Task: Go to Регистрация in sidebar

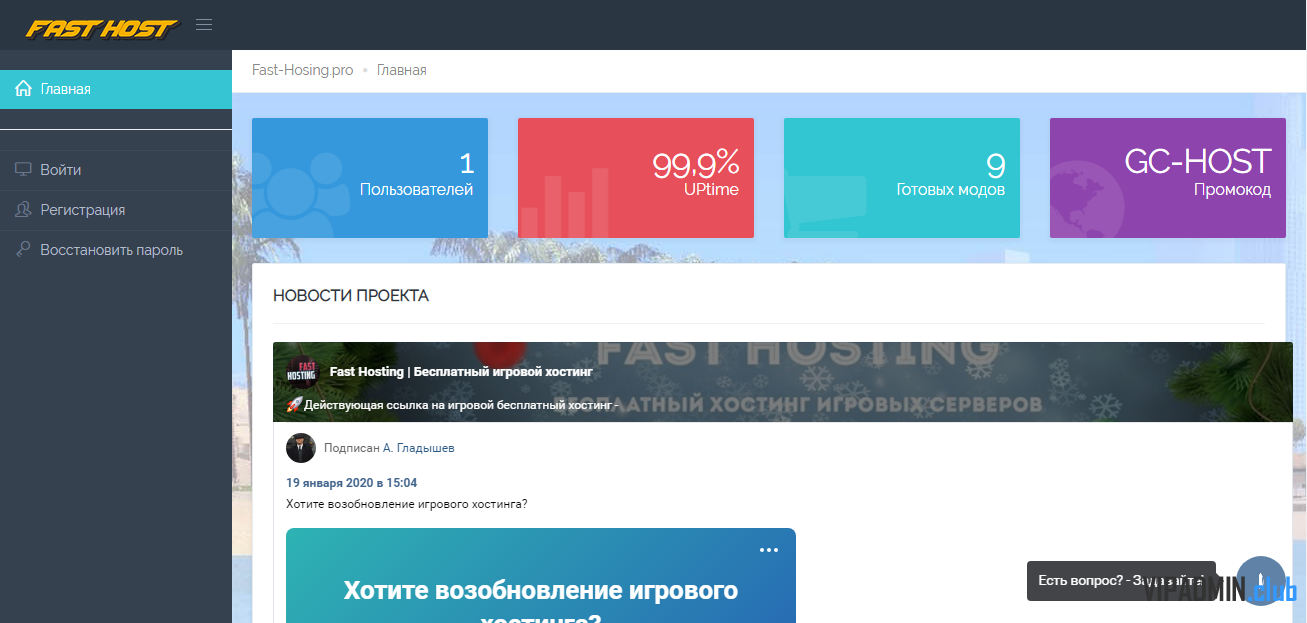Action: tap(116, 210)
